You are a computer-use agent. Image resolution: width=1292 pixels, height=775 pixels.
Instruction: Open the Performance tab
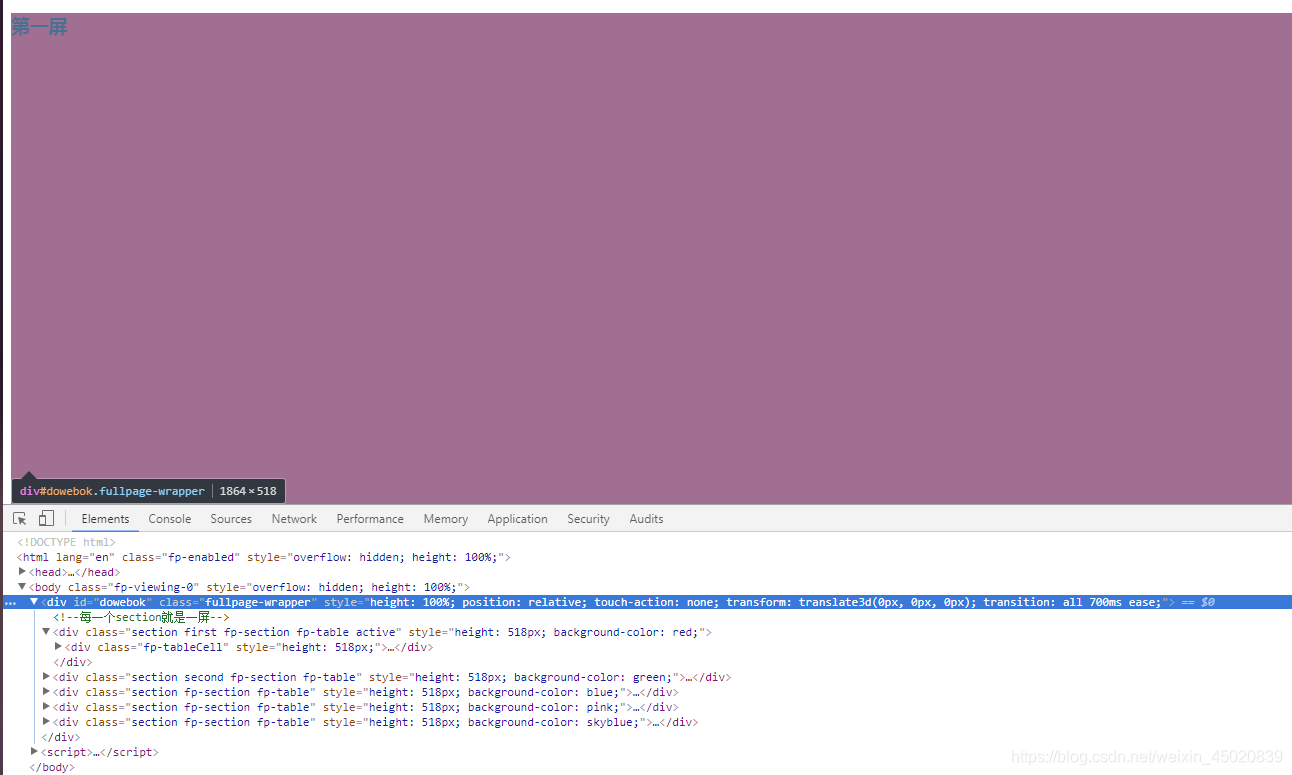(x=370, y=519)
